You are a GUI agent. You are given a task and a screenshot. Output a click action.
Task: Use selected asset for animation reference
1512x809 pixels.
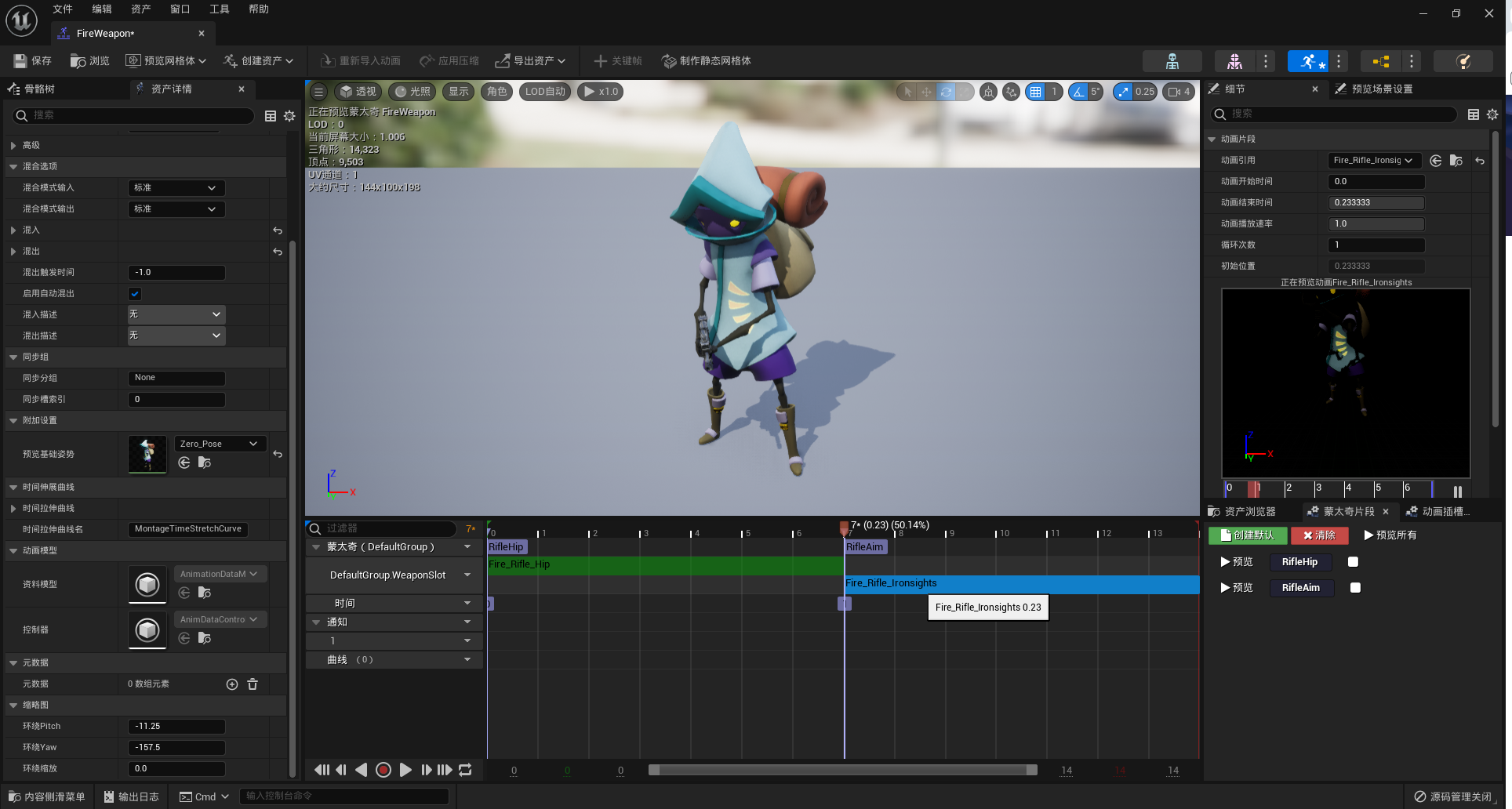1435,161
